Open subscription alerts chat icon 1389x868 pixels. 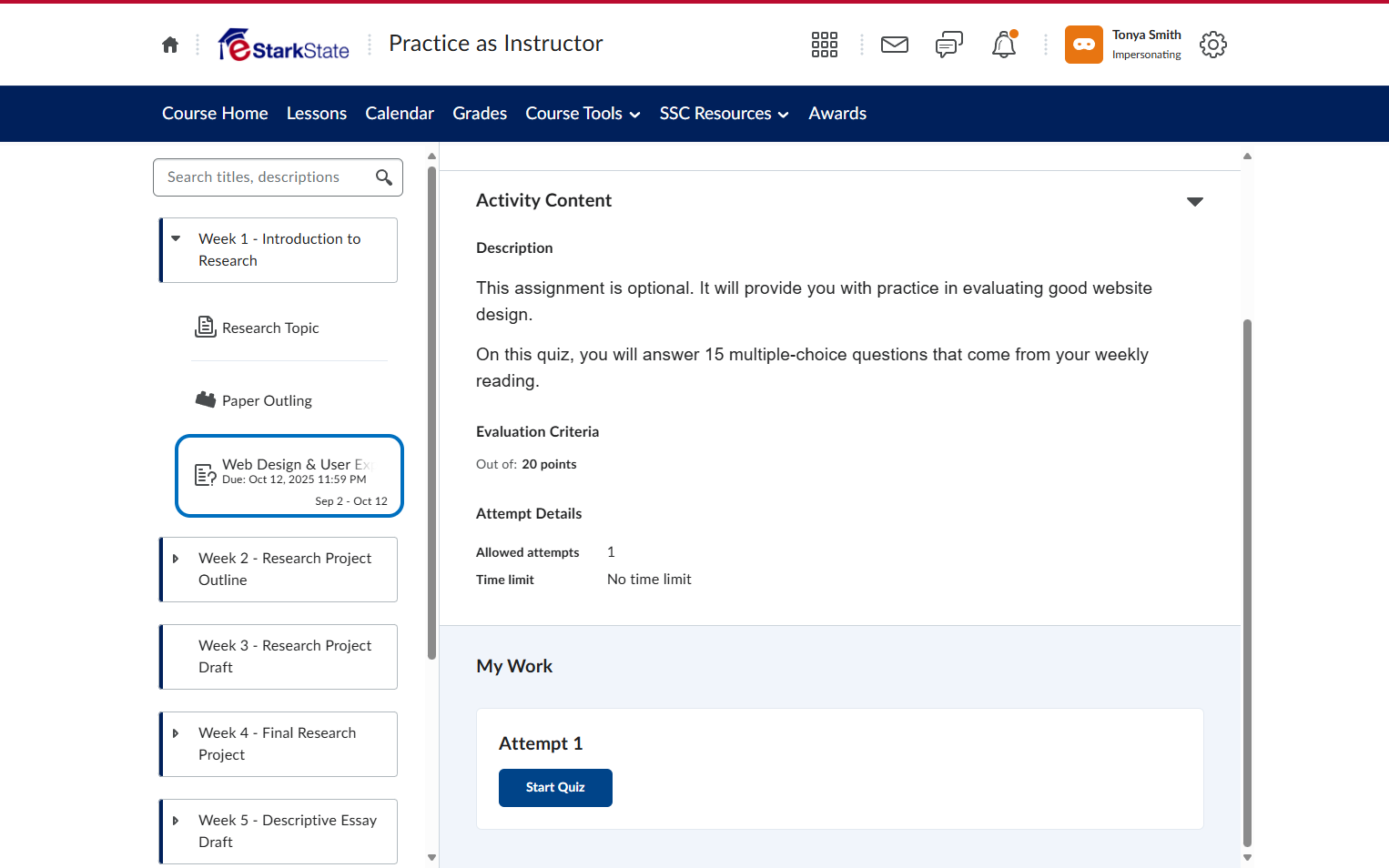[x=949, y=45]
